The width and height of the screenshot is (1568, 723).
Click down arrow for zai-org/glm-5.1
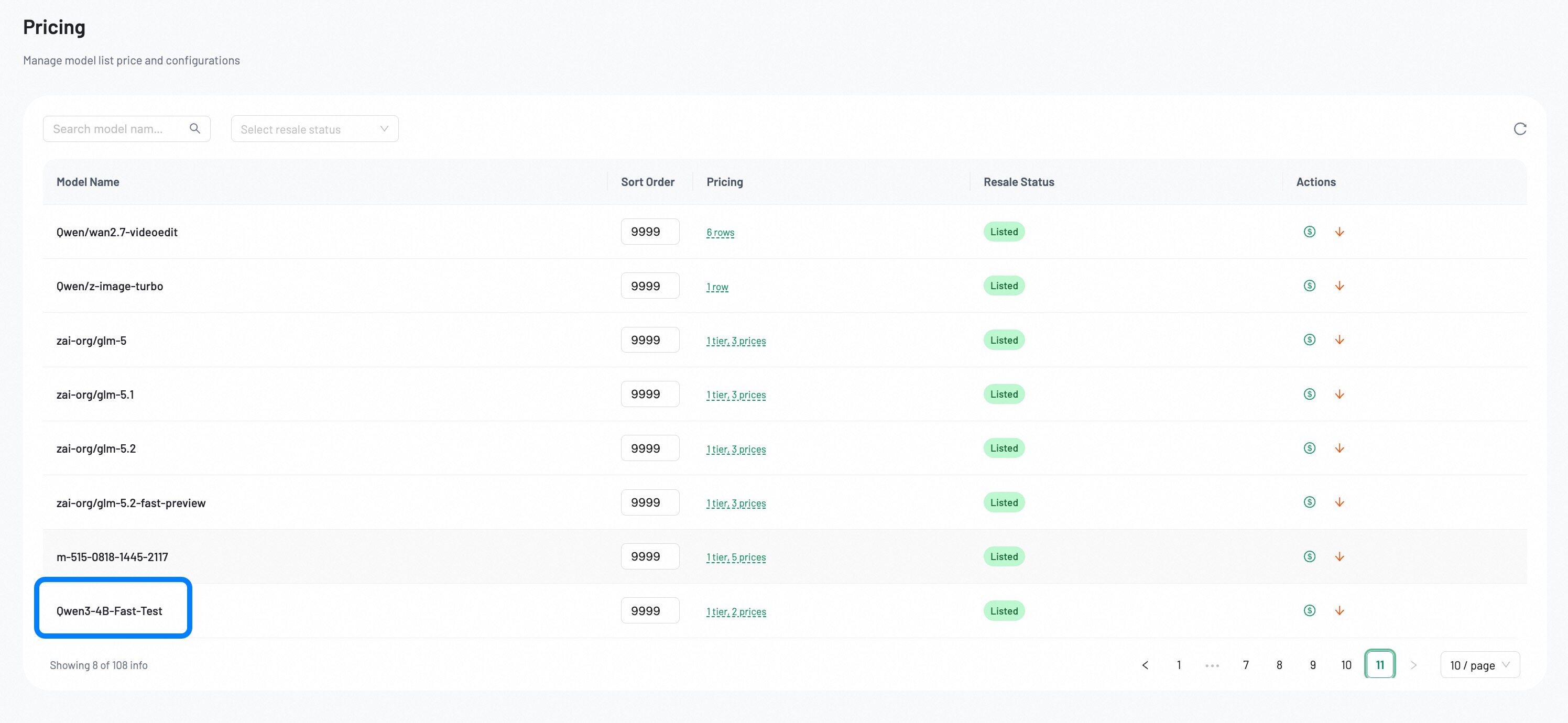click(x=1339, y=394)
